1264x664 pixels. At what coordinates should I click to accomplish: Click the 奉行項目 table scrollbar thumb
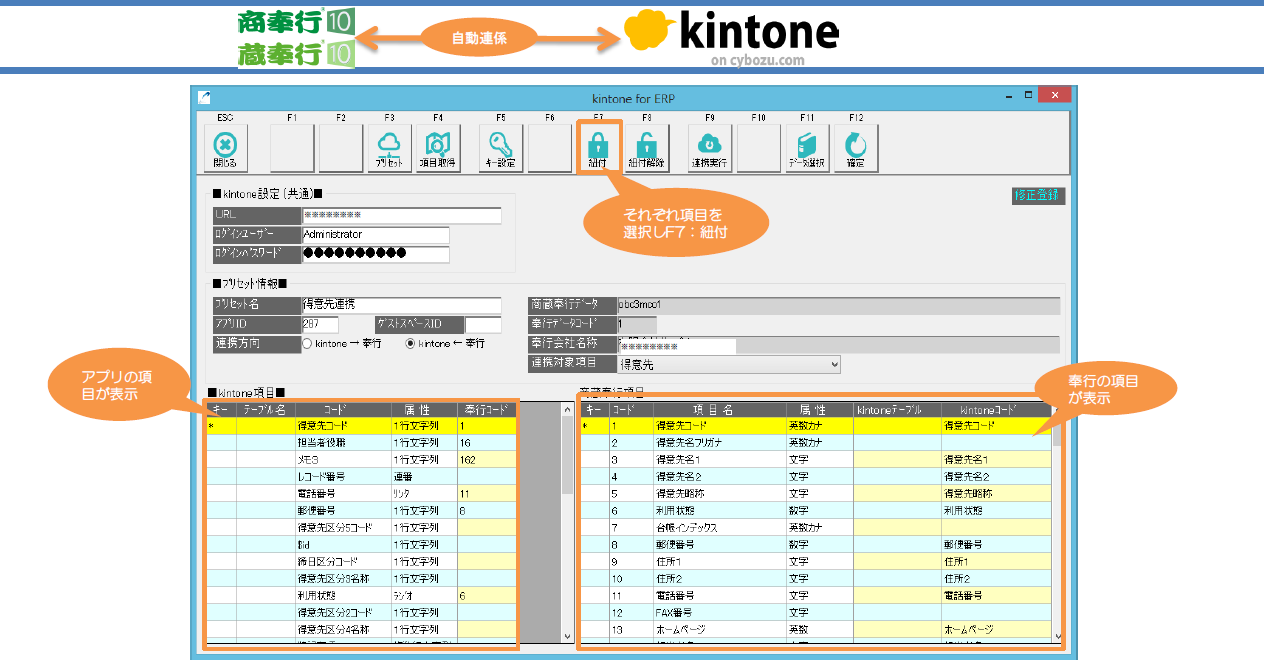[x=1058, y=430]
